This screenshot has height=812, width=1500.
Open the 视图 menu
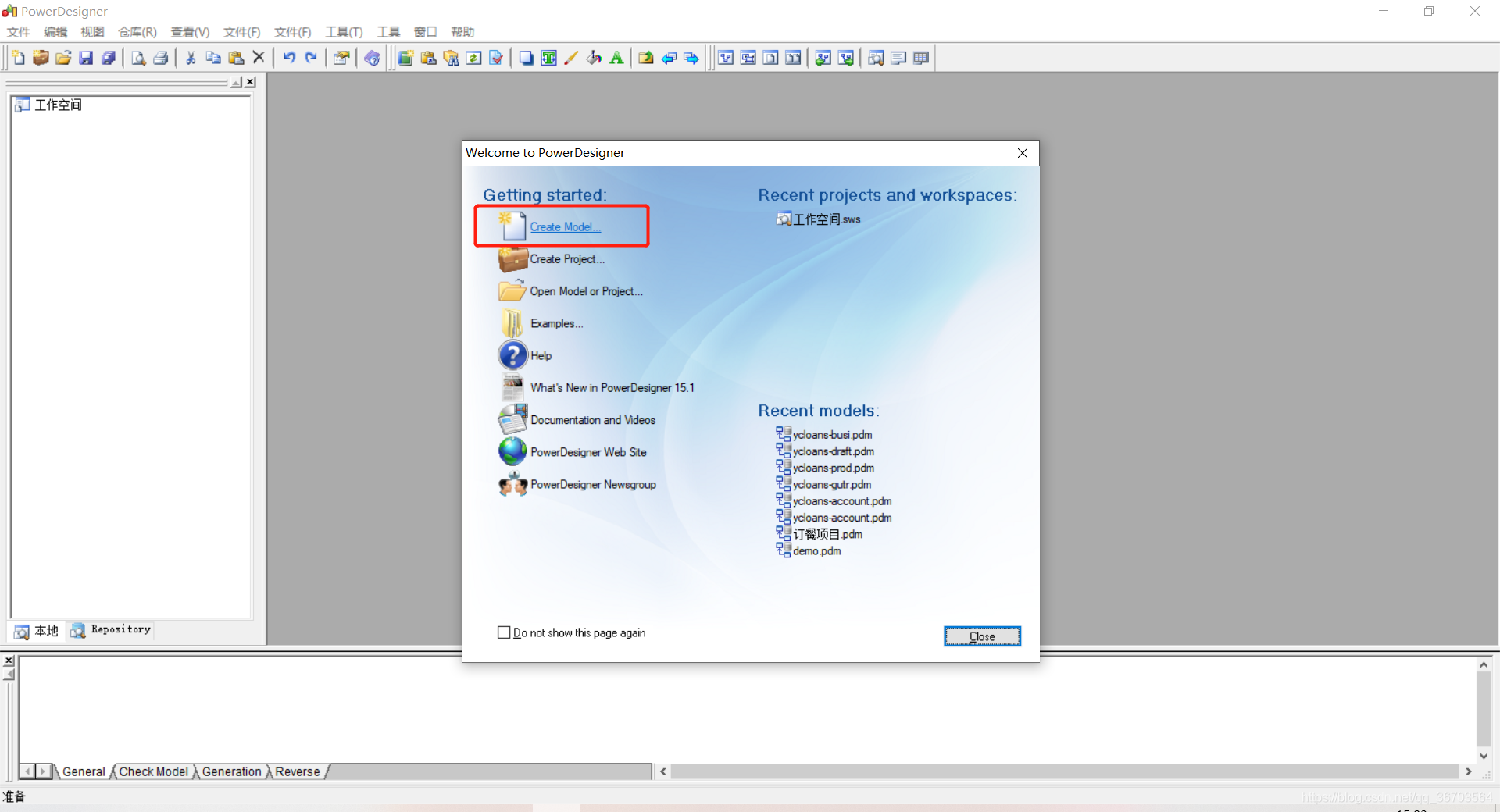(92, 32)
